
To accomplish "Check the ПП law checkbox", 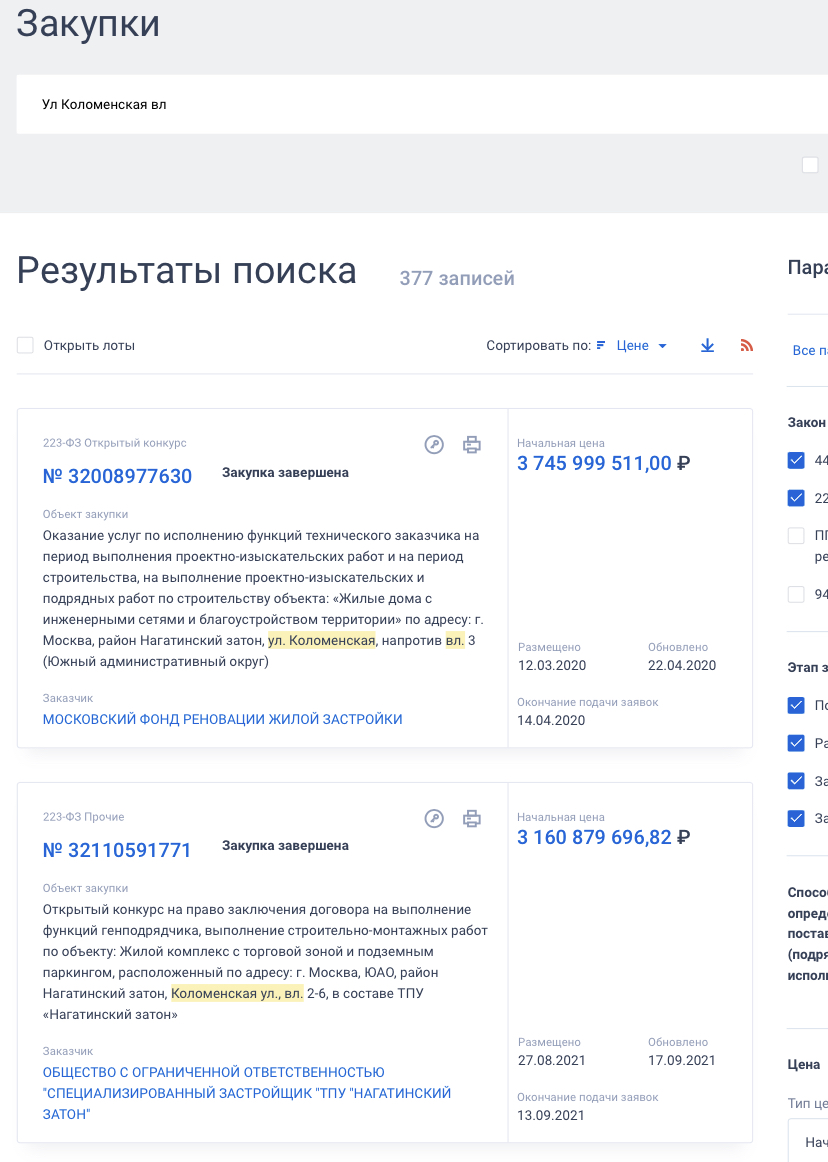I will pos(796,536).
